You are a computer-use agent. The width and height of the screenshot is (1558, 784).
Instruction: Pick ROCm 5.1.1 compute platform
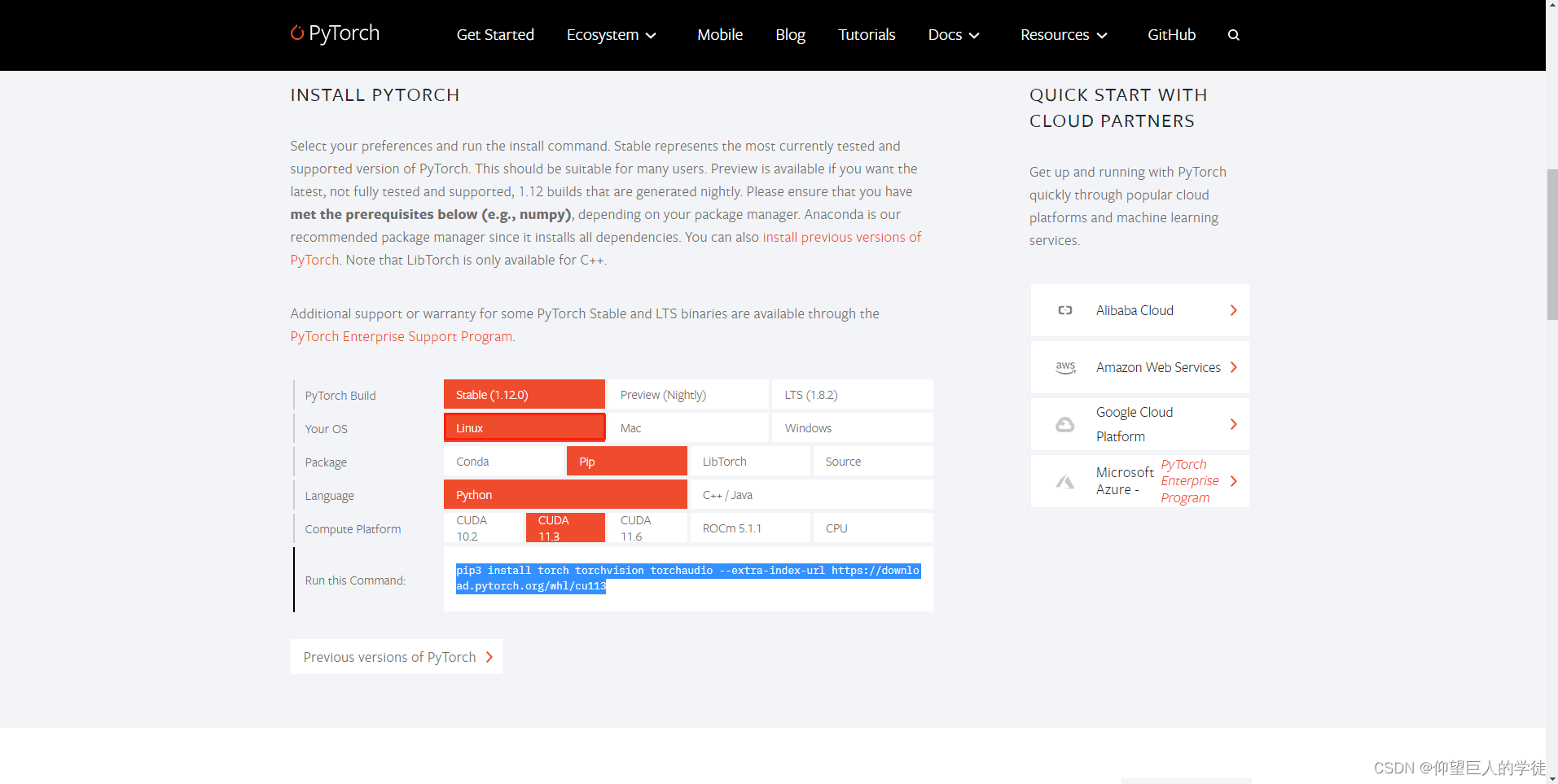(750, 528)
